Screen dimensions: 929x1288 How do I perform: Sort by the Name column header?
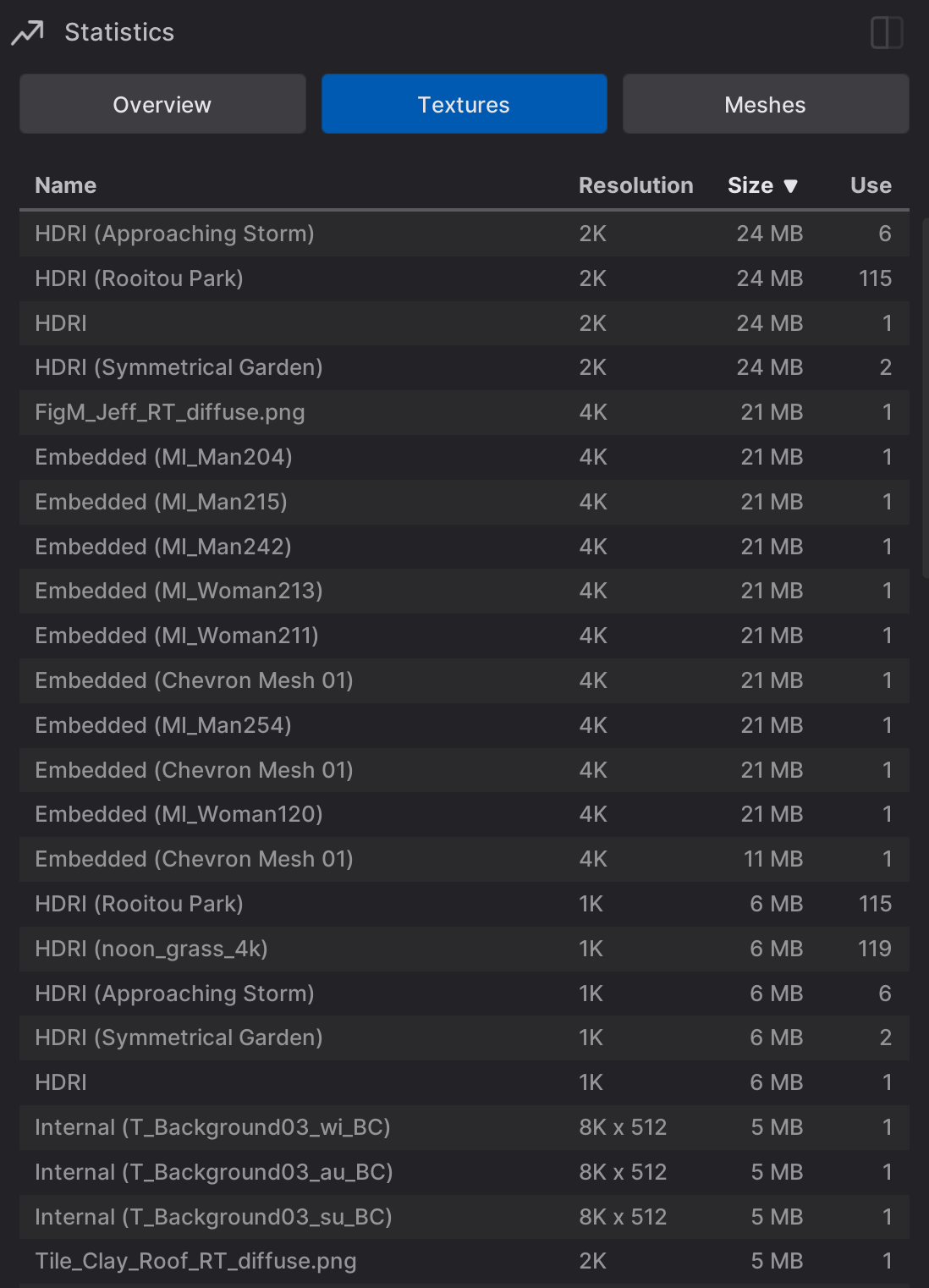(66, 185)
